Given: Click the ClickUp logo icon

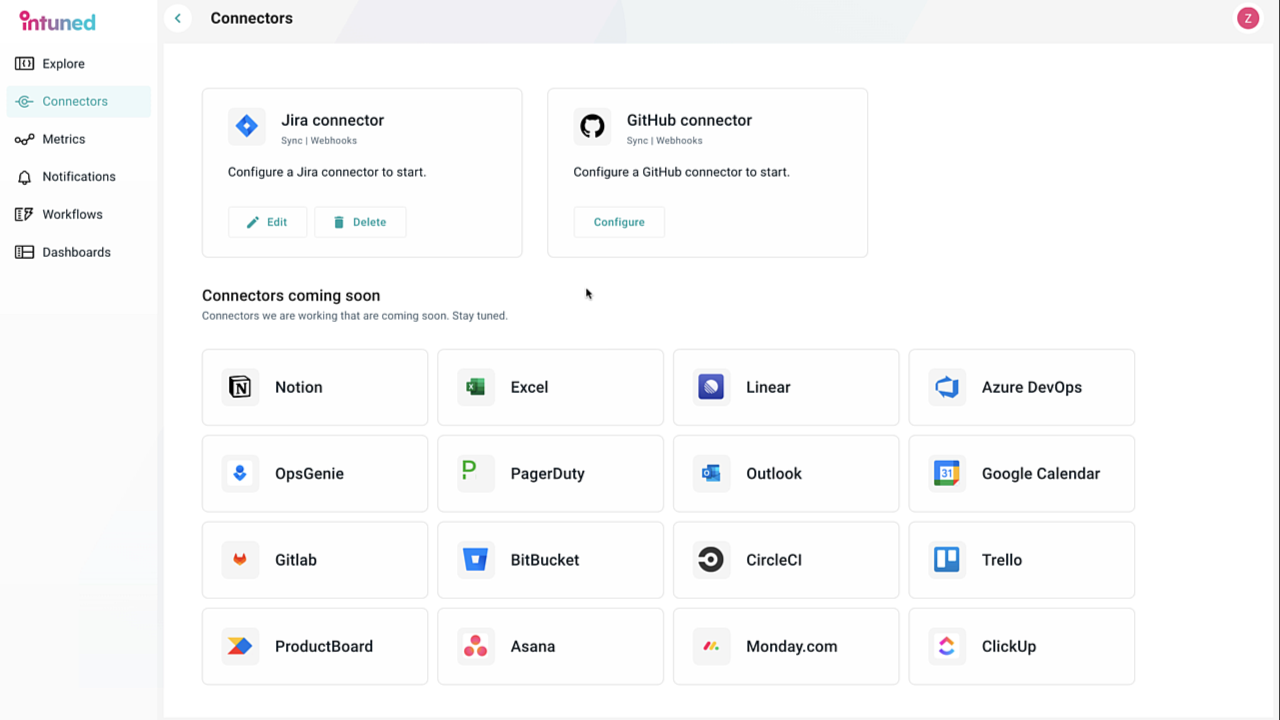Looking at the screenshot, I should [x=947, y=647].
